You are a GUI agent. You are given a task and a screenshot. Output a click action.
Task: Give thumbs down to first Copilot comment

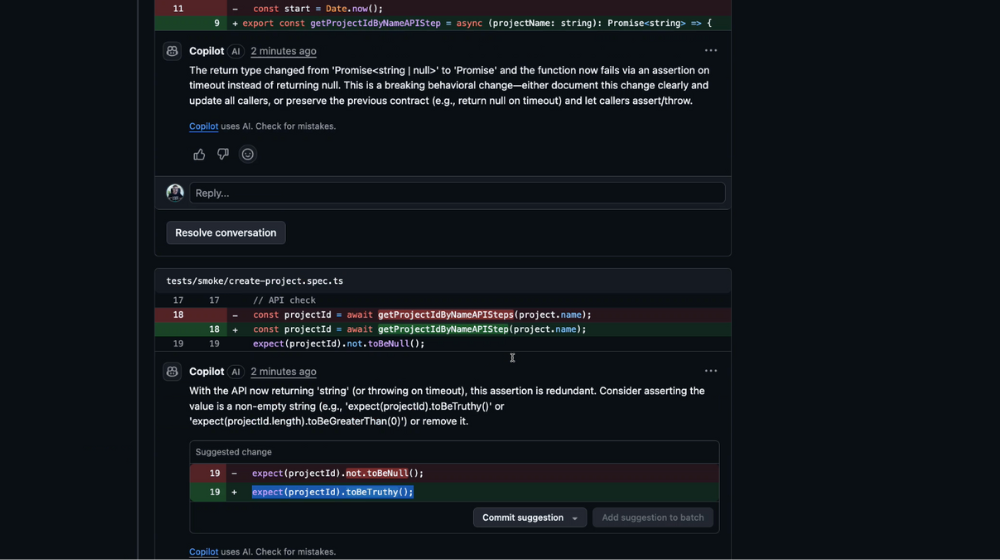click(x=223, y=154)
